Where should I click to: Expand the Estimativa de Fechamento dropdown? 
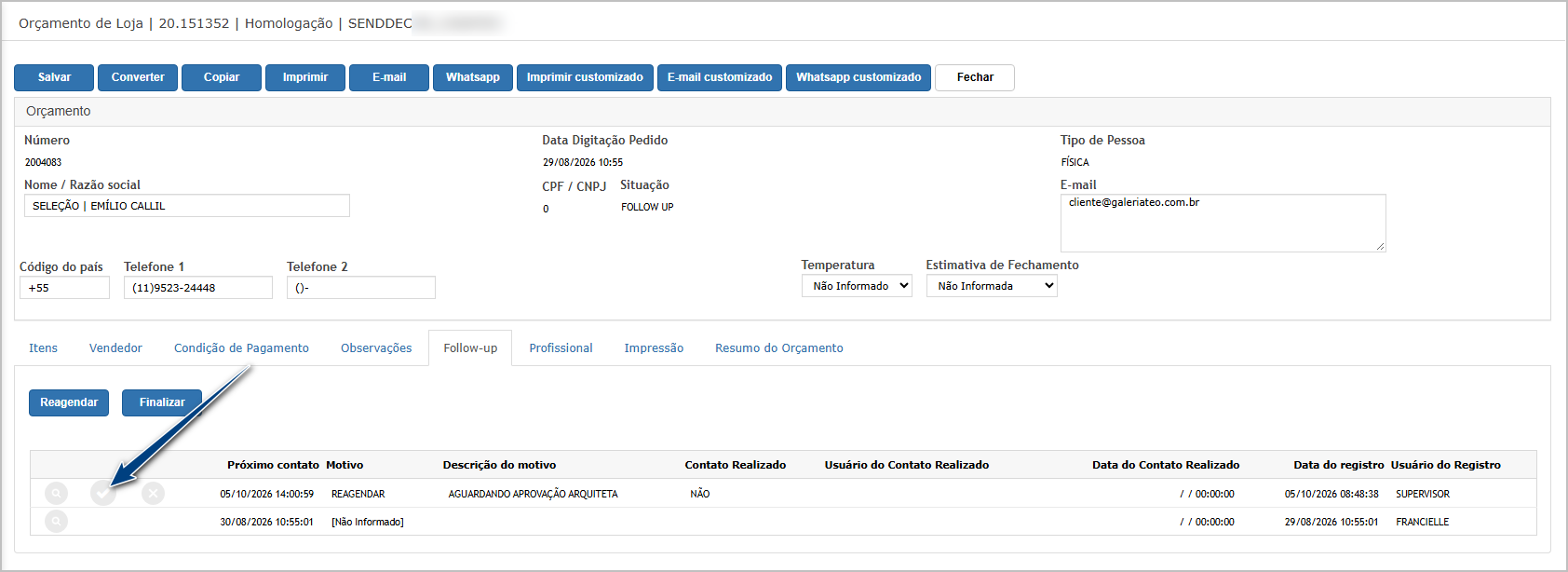point(992,286)
